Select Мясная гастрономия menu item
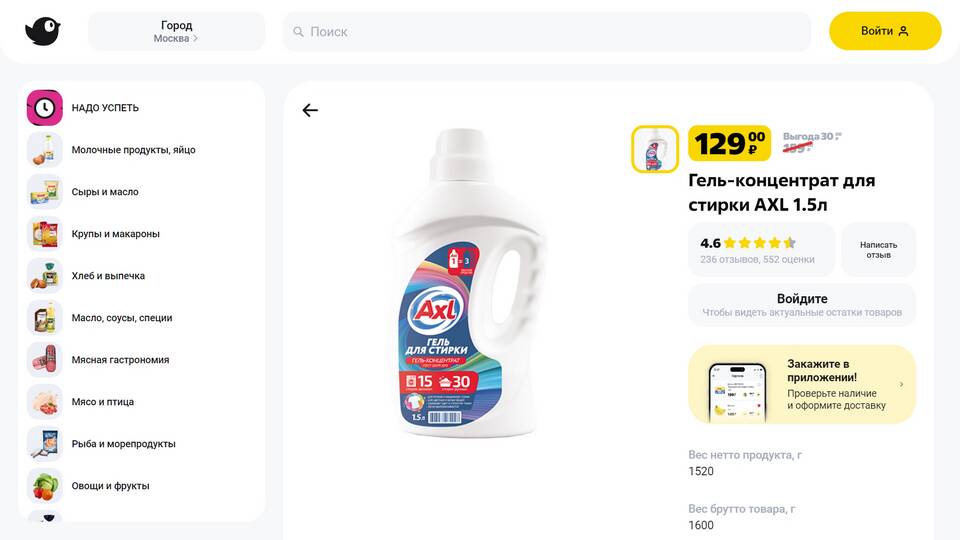Viewport: 960px width, 540px height. tap(120, 360)
